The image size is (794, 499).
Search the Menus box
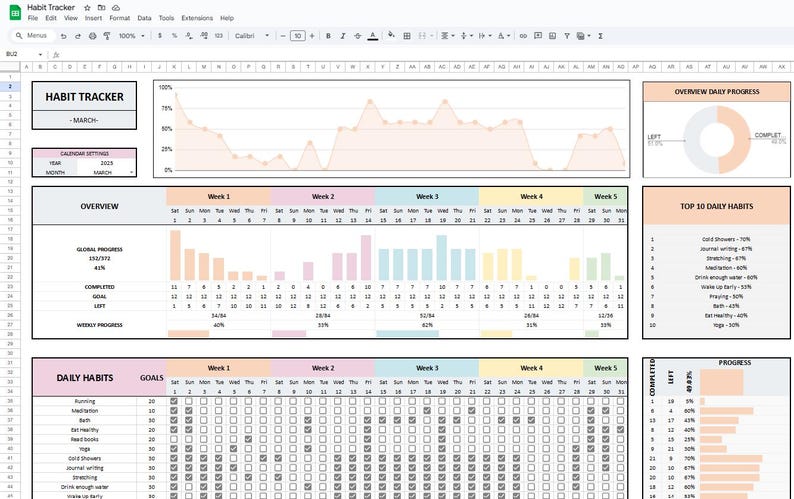coord(32,36)
